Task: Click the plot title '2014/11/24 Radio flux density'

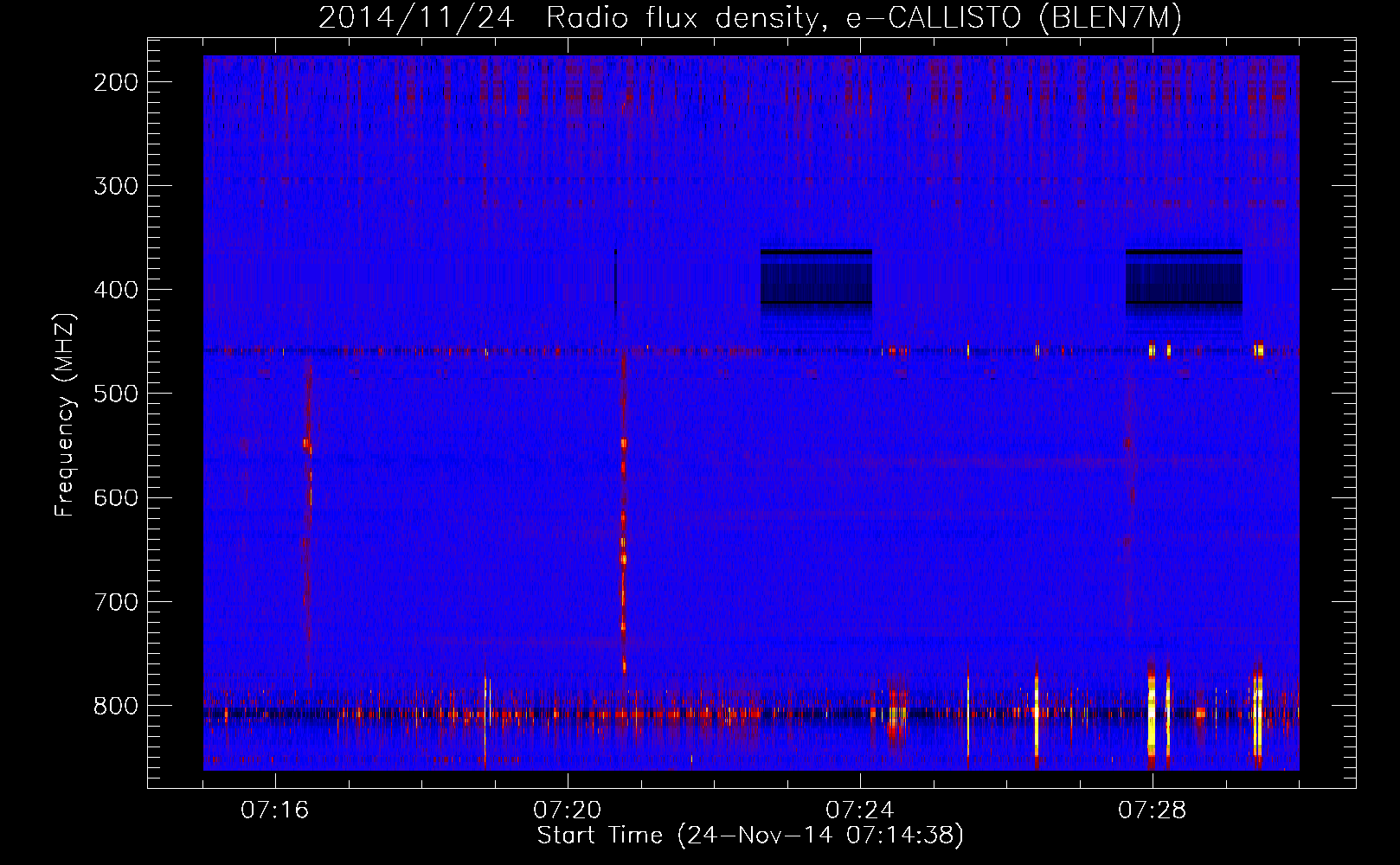Action: coord(568,17)
